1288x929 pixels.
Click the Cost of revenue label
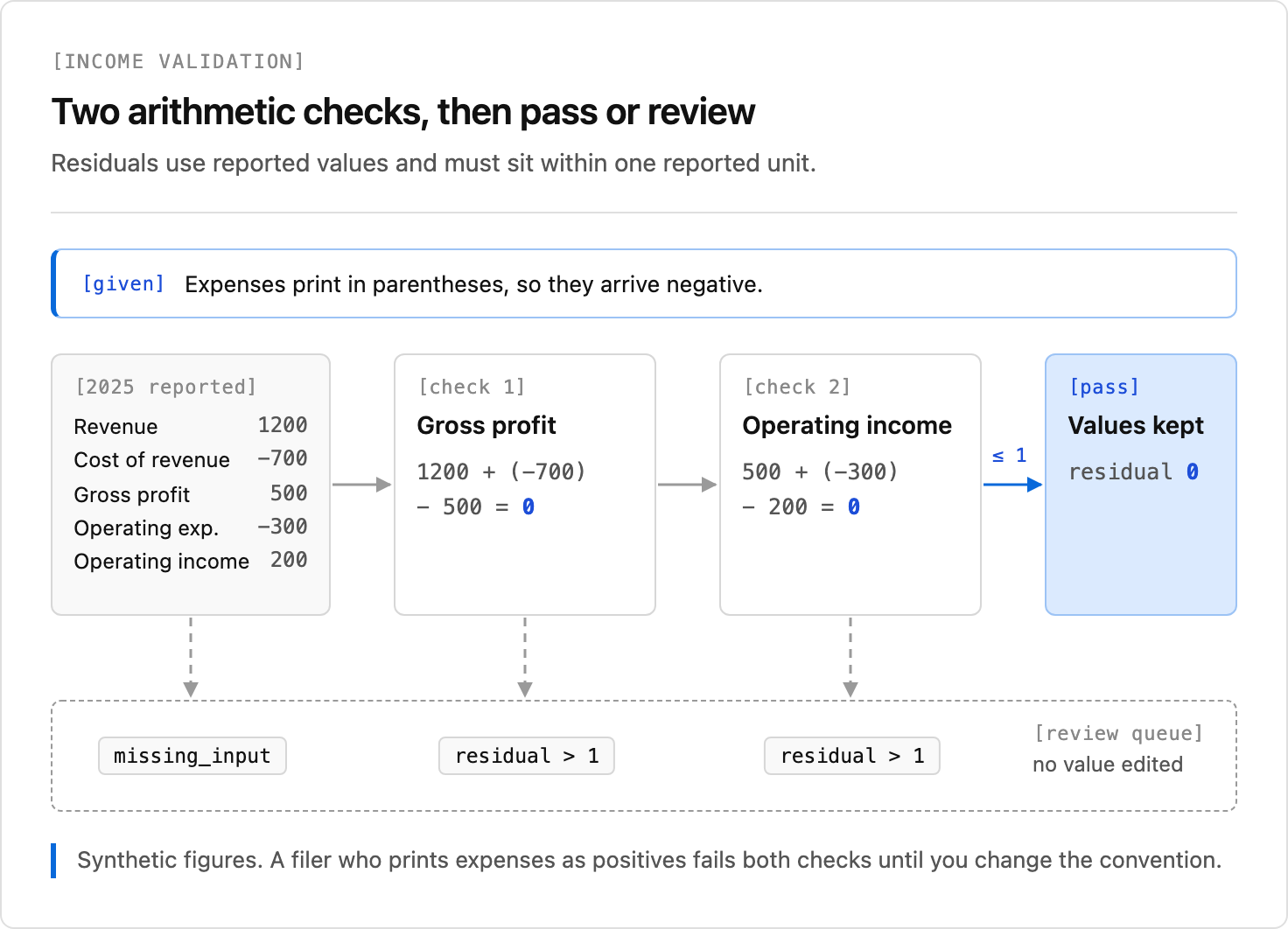[x=152, y=460]
